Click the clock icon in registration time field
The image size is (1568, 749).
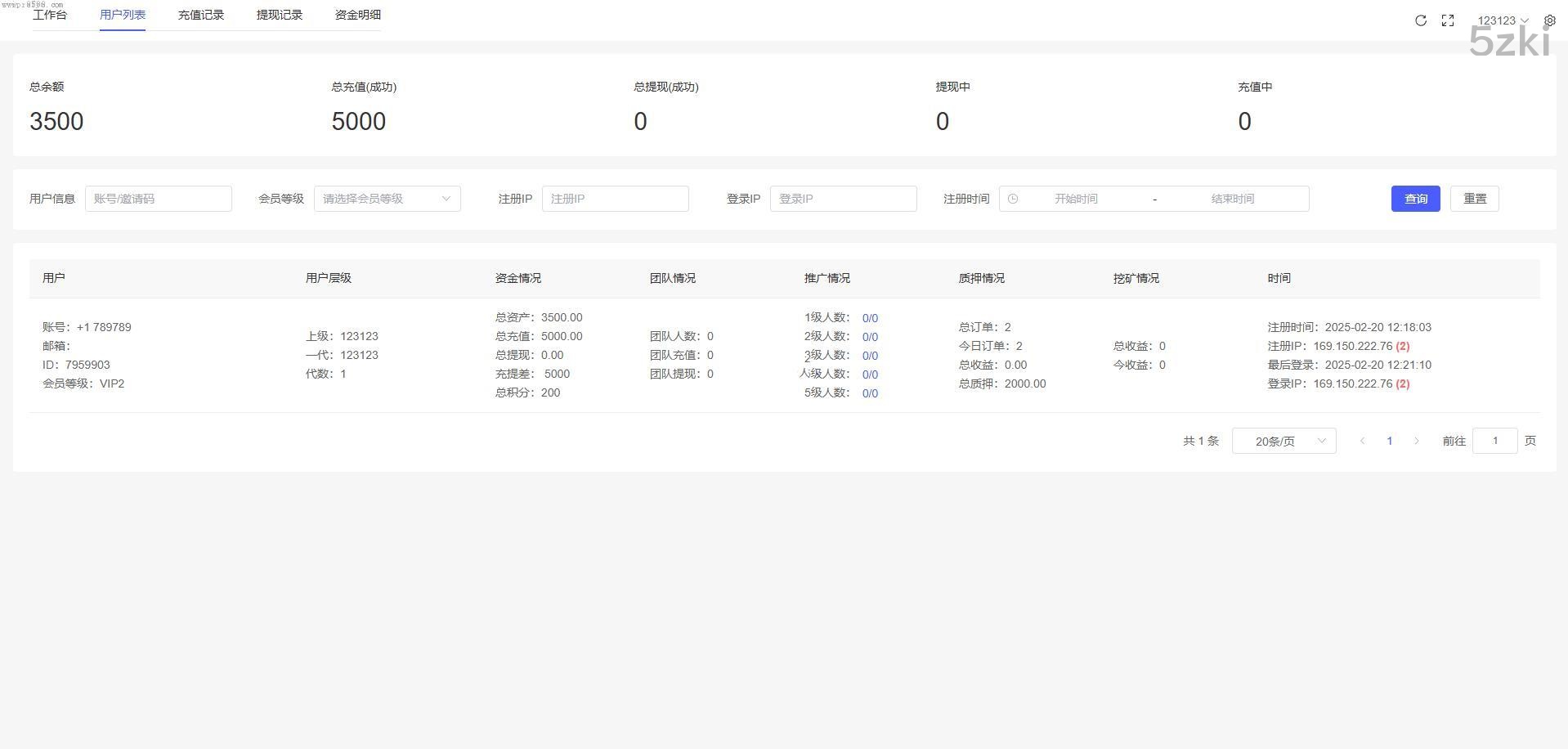point(1013,199)
